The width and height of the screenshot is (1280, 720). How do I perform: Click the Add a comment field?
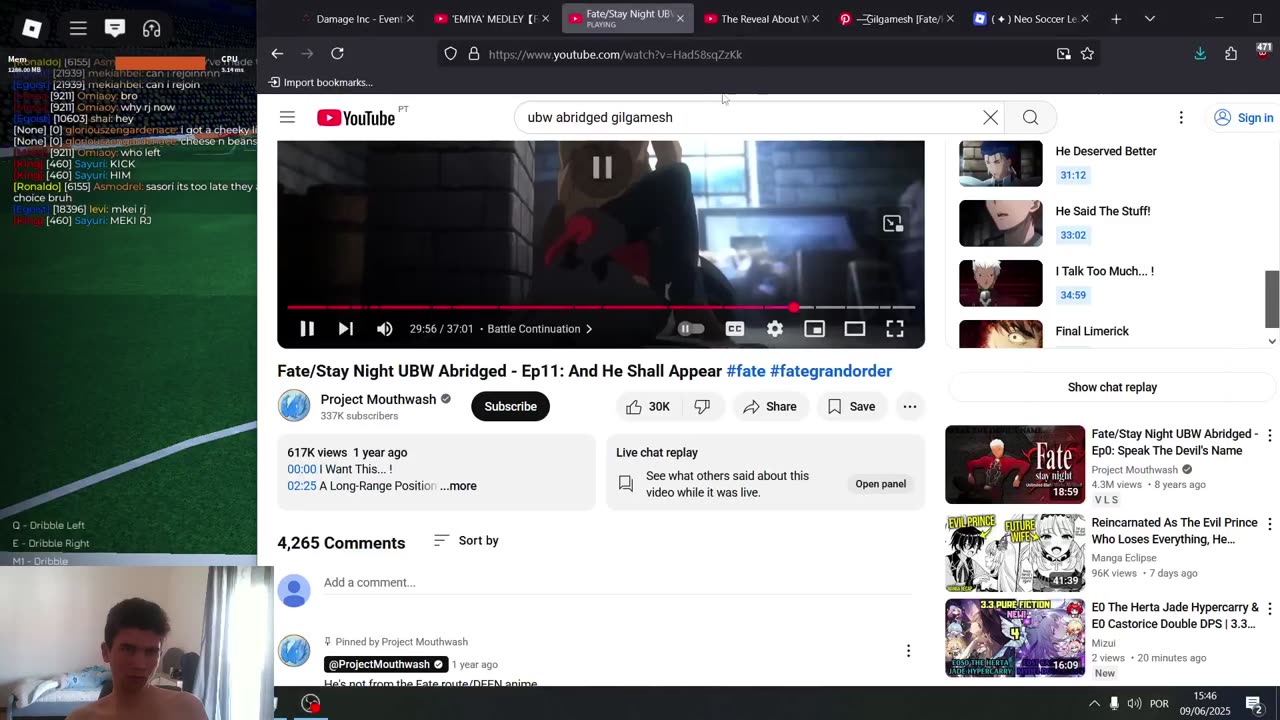(x=617, y=583)
